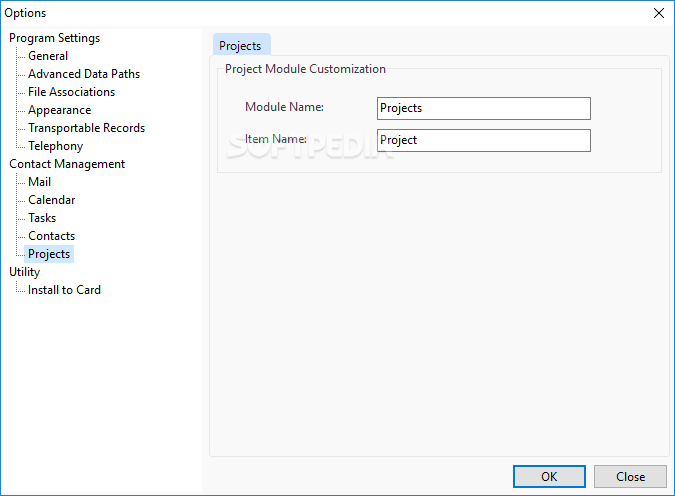This screenshot has width=675, height=496.
Task: Click the Project Module Customization heading
Action: 305,69
